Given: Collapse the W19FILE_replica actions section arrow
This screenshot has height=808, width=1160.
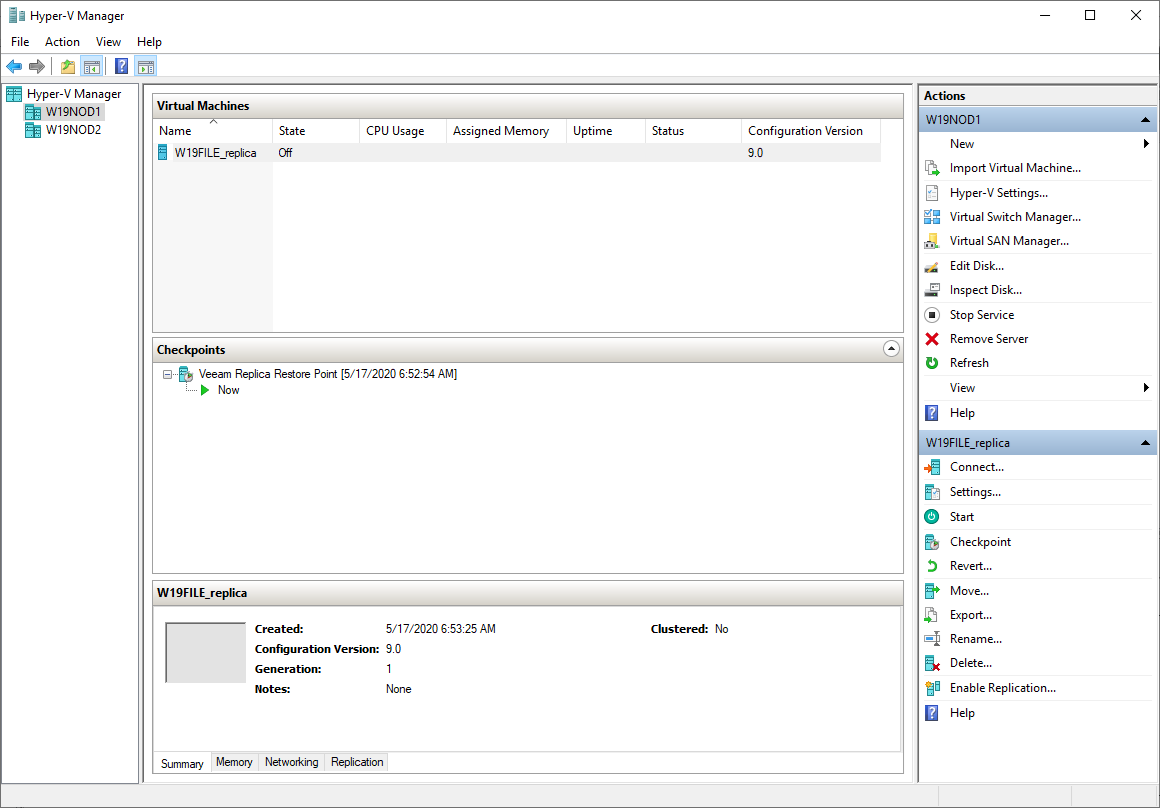Looking at the screenshot, I should click(1145, 443).
